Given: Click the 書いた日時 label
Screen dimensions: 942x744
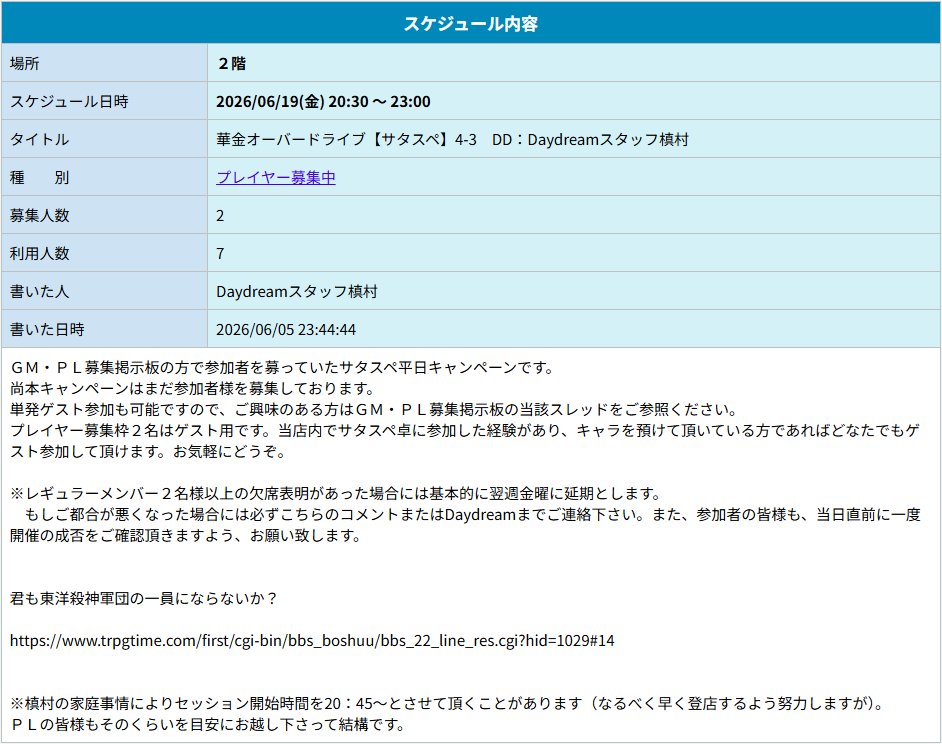Looking at the screenshot, I should point(47,329).
